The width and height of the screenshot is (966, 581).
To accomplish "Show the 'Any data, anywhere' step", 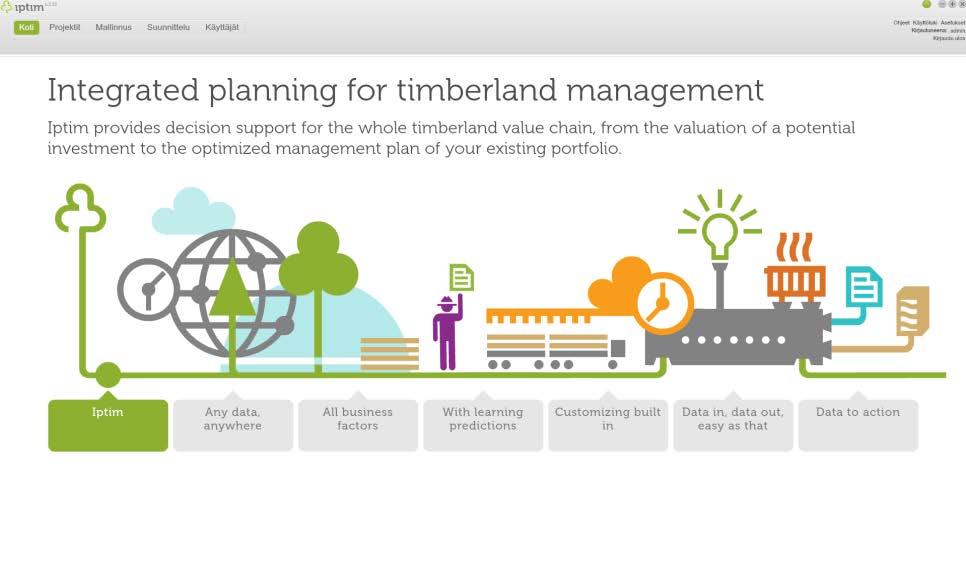I will click(233, 425).
